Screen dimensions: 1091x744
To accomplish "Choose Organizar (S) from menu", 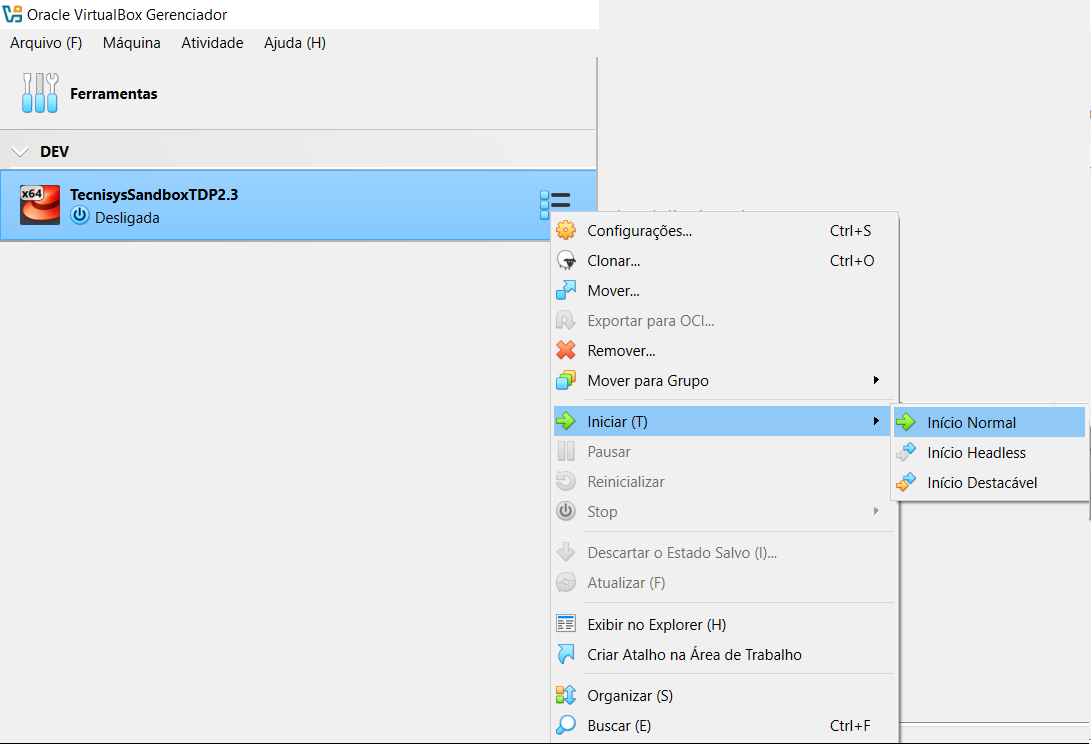I will [722, 695].
